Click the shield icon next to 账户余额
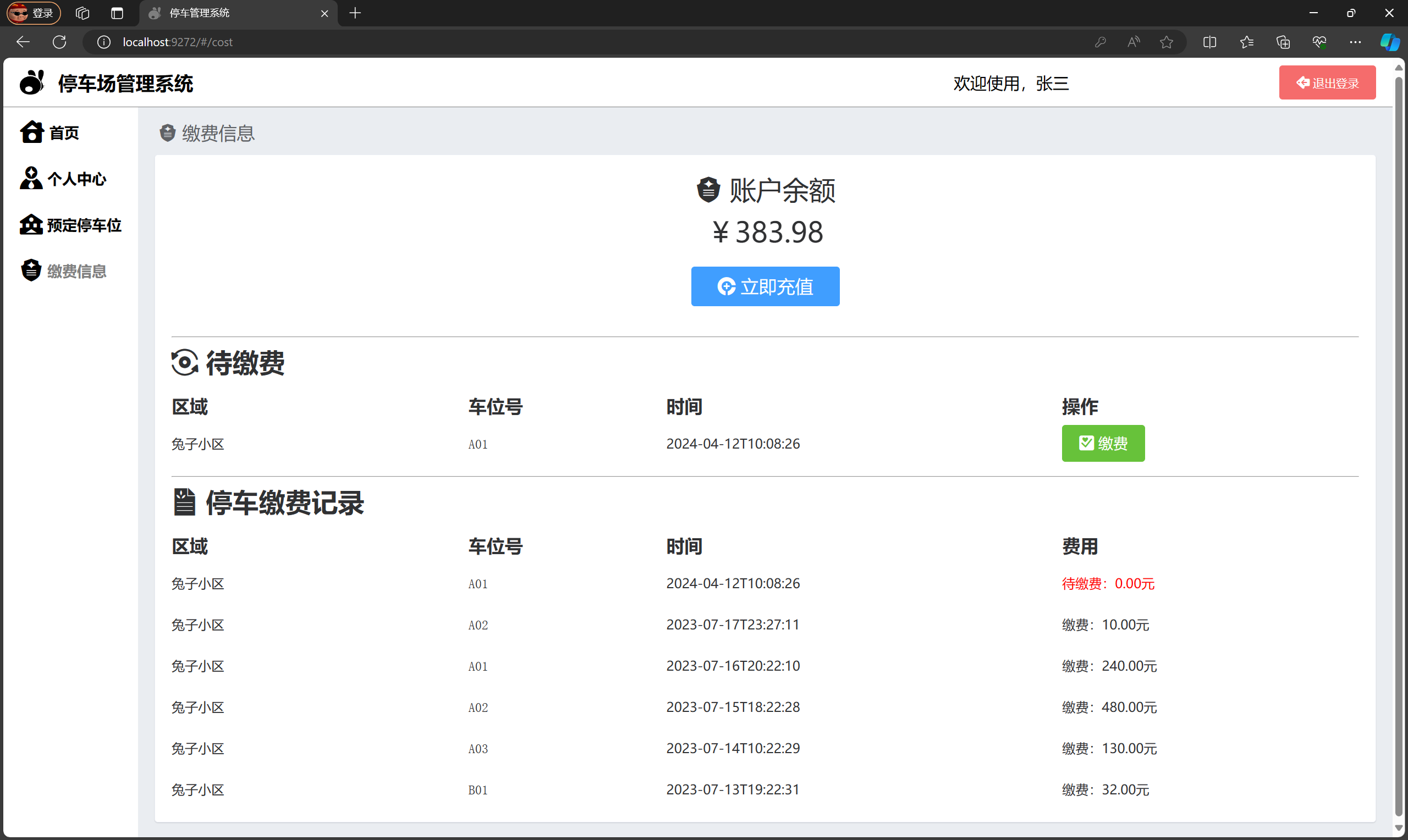The image size is (1408, 840). (x=708, y=190)
